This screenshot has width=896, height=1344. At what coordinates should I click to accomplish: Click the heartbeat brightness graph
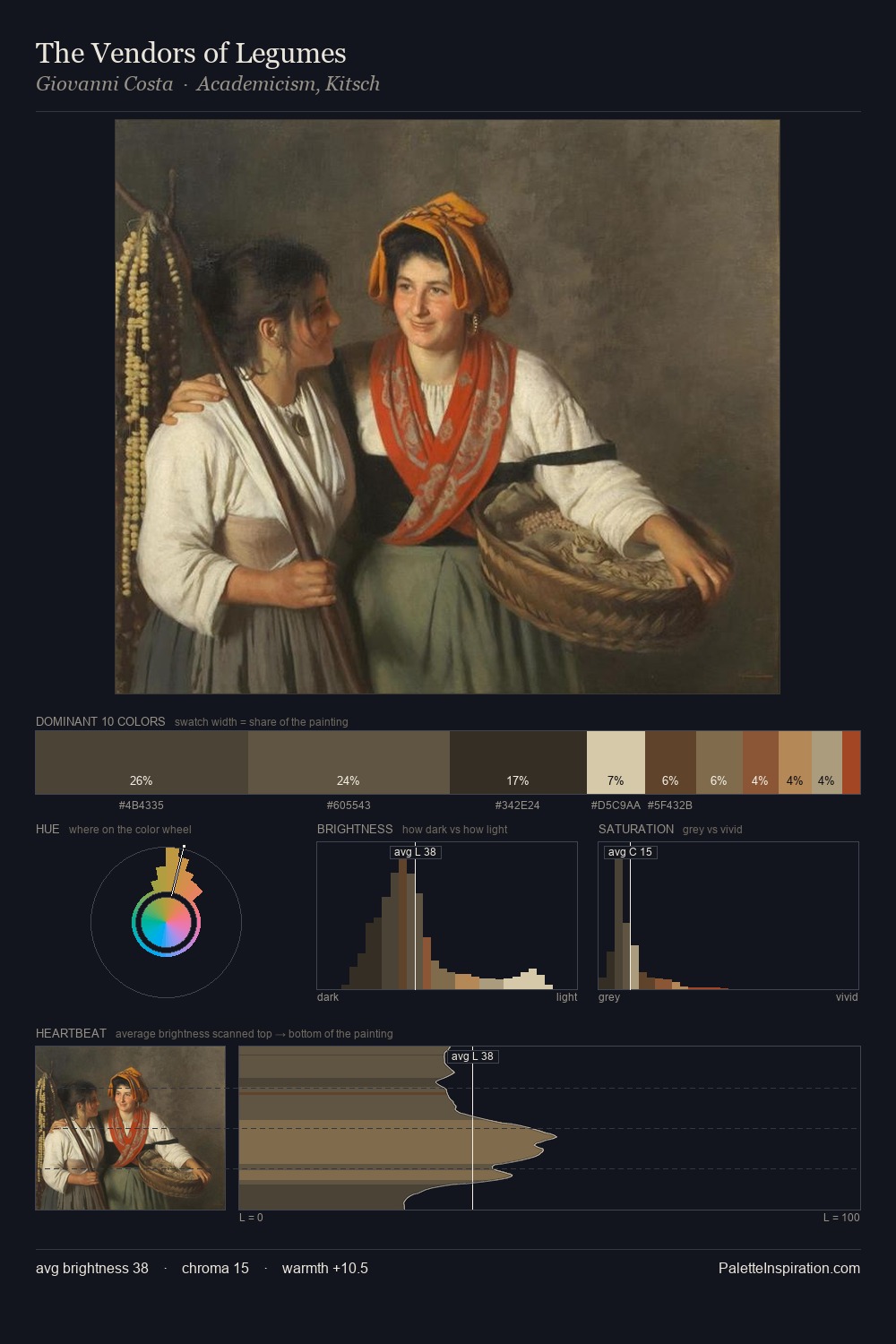coord(549,1128)
